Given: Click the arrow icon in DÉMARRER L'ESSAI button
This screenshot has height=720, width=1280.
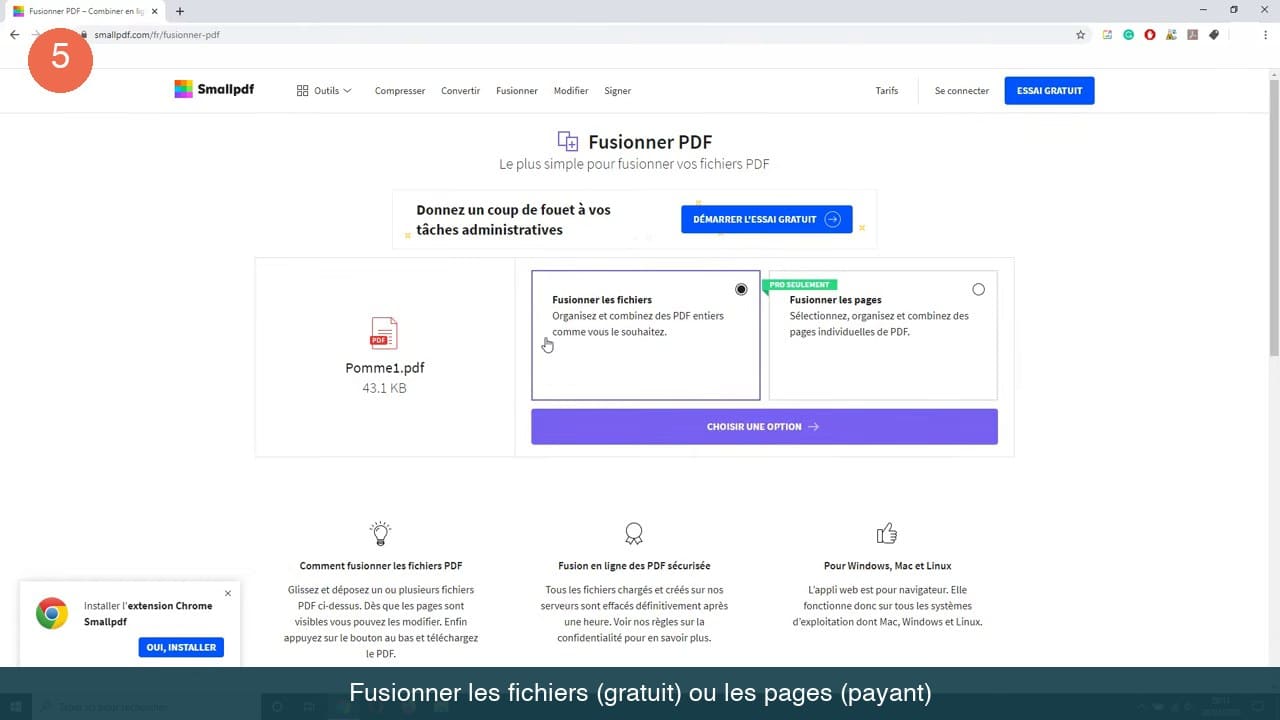Looking at the screenshot, I should [x=832, y=219].
